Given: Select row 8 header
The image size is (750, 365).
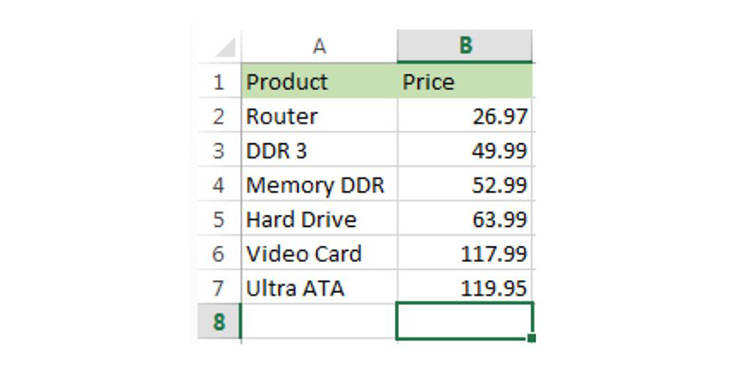Looking at the screenshot, I should click(220, 321).
